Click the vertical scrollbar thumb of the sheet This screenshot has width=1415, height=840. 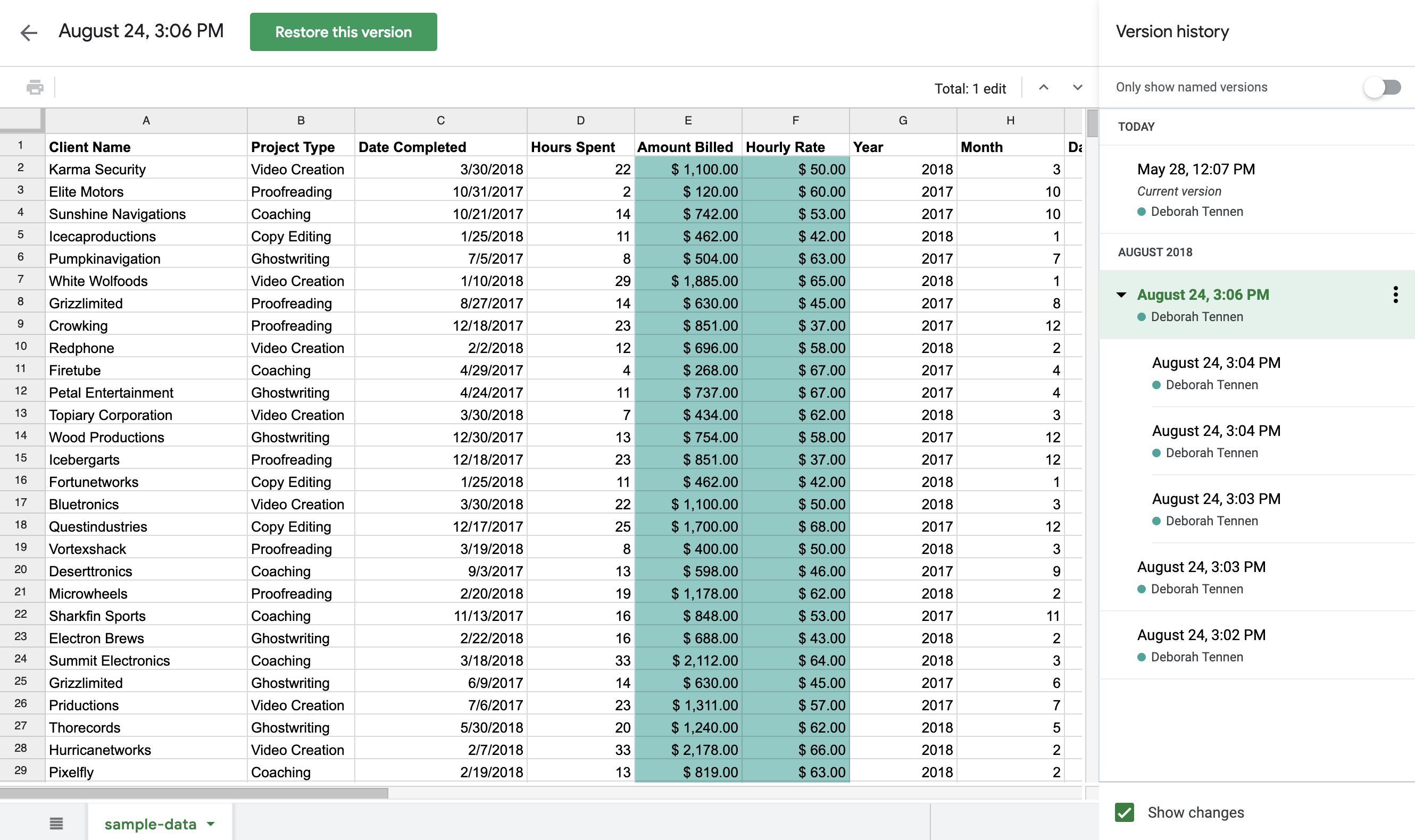1092,123
